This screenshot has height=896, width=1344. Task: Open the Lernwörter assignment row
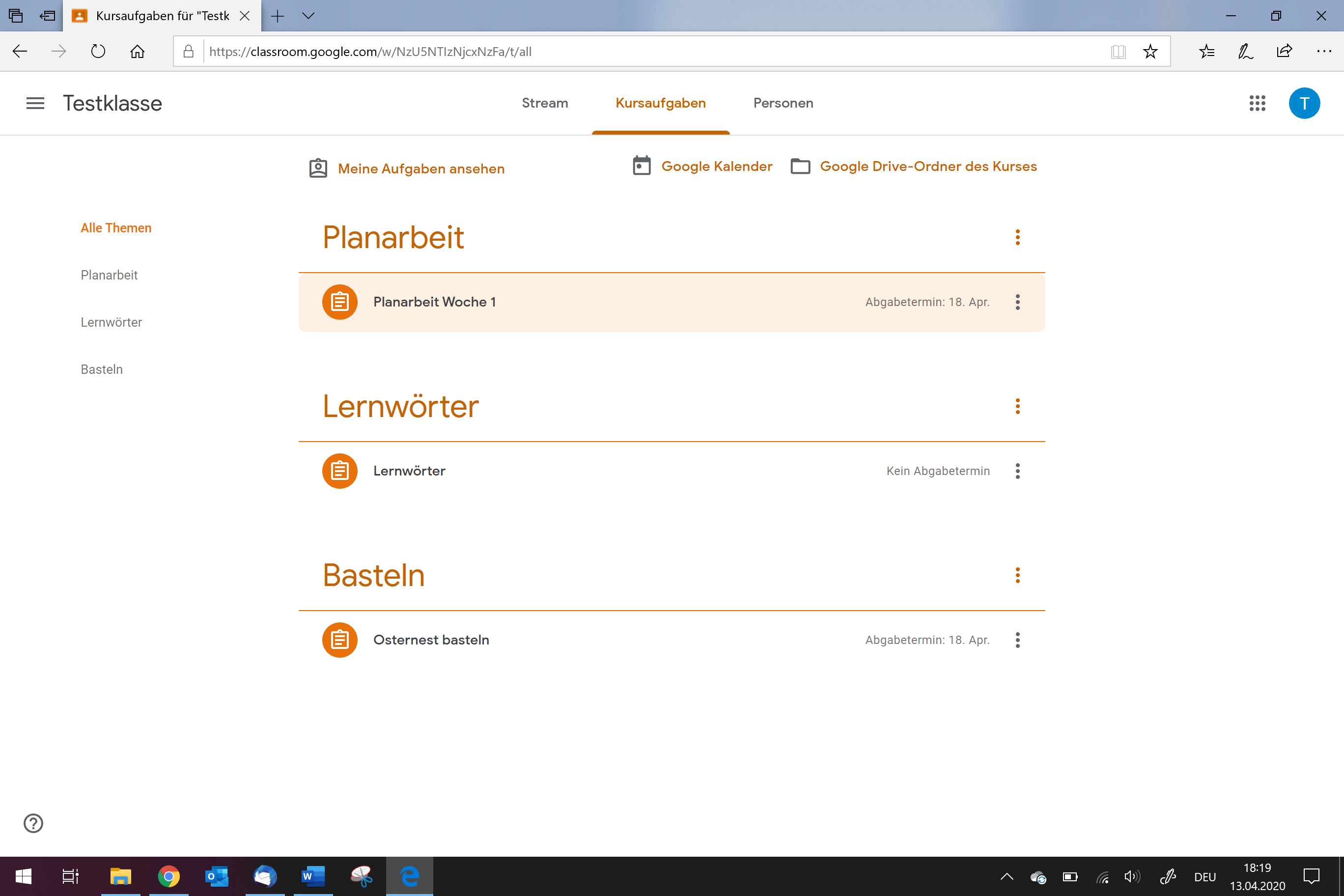pos(672,471)
